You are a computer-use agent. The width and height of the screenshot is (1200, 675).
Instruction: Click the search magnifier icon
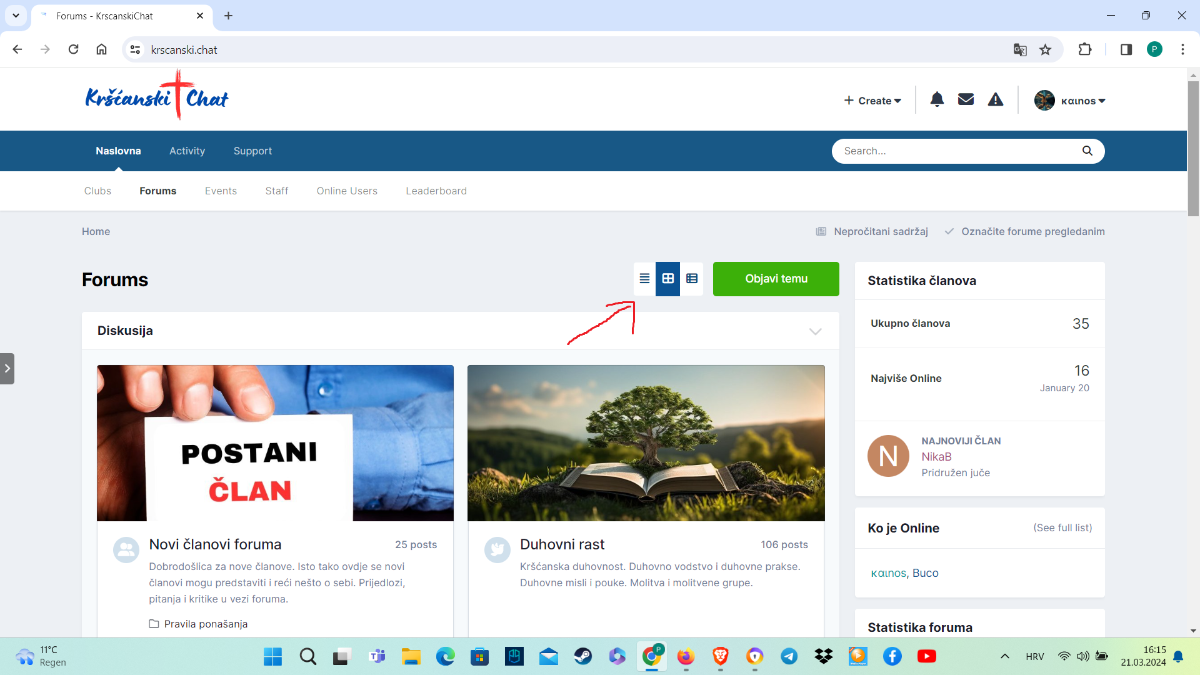click(1087, 151)
